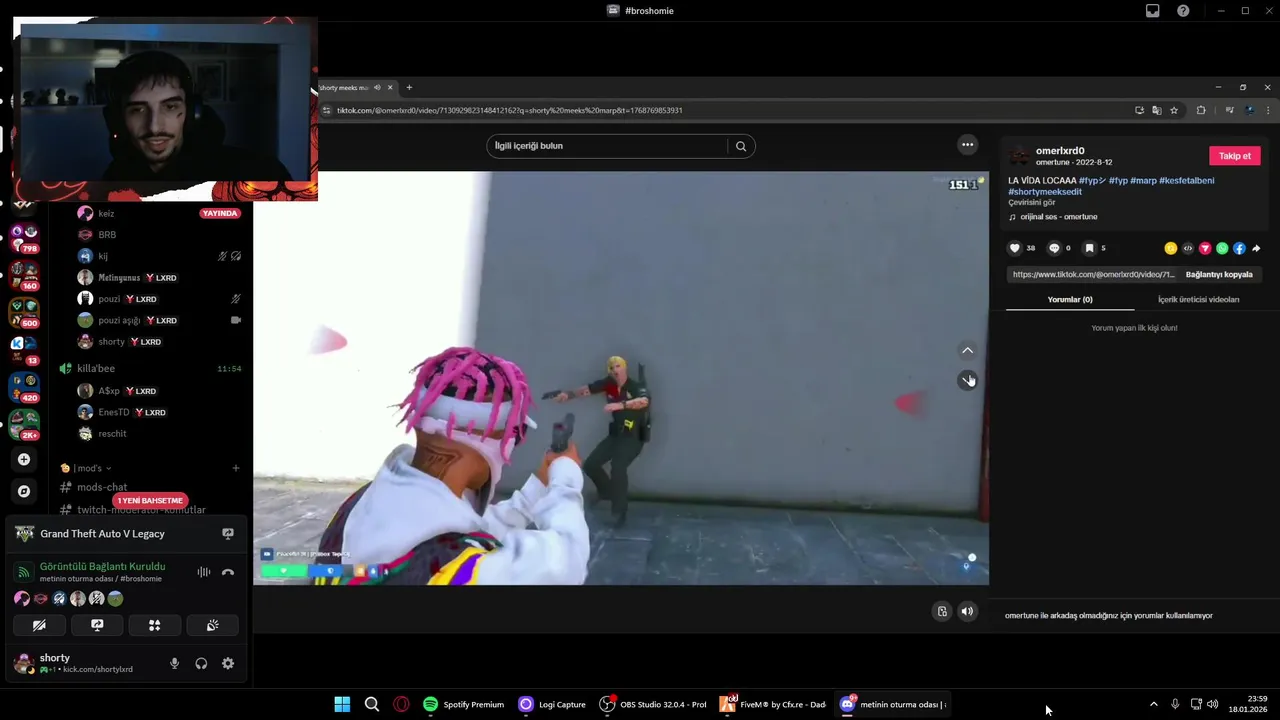The image size is (1280, 720).
Task: Open OBS Studio from taskbar
Action: pos(653,704)
